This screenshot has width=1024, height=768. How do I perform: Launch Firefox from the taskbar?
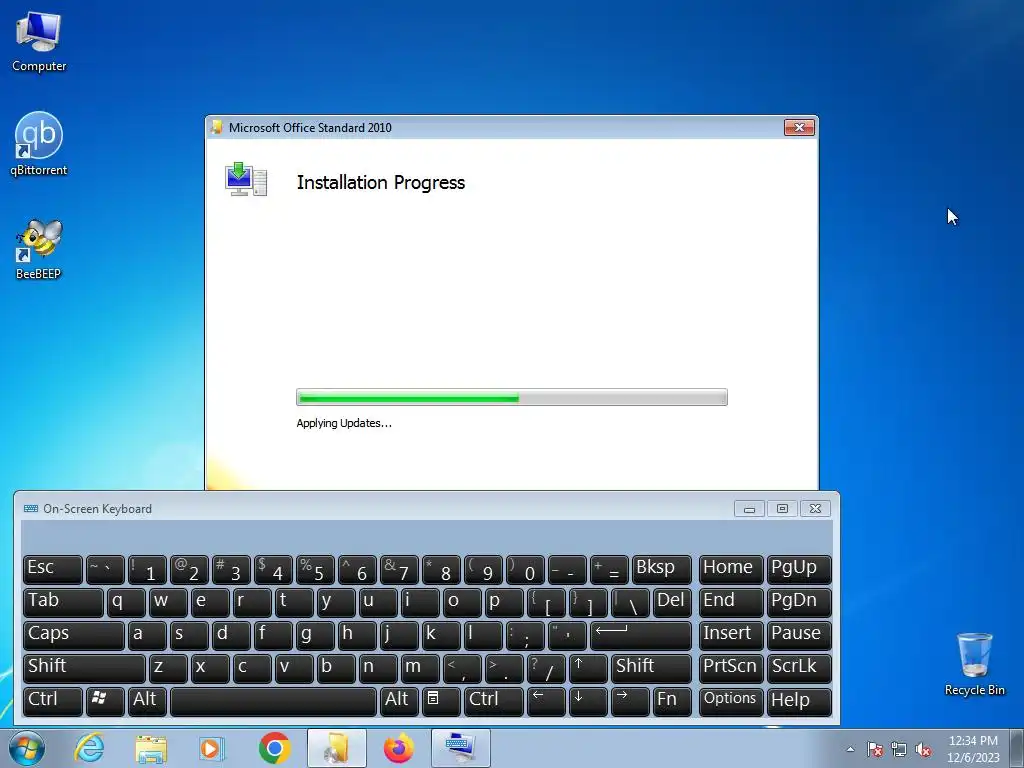click(398, 748)
